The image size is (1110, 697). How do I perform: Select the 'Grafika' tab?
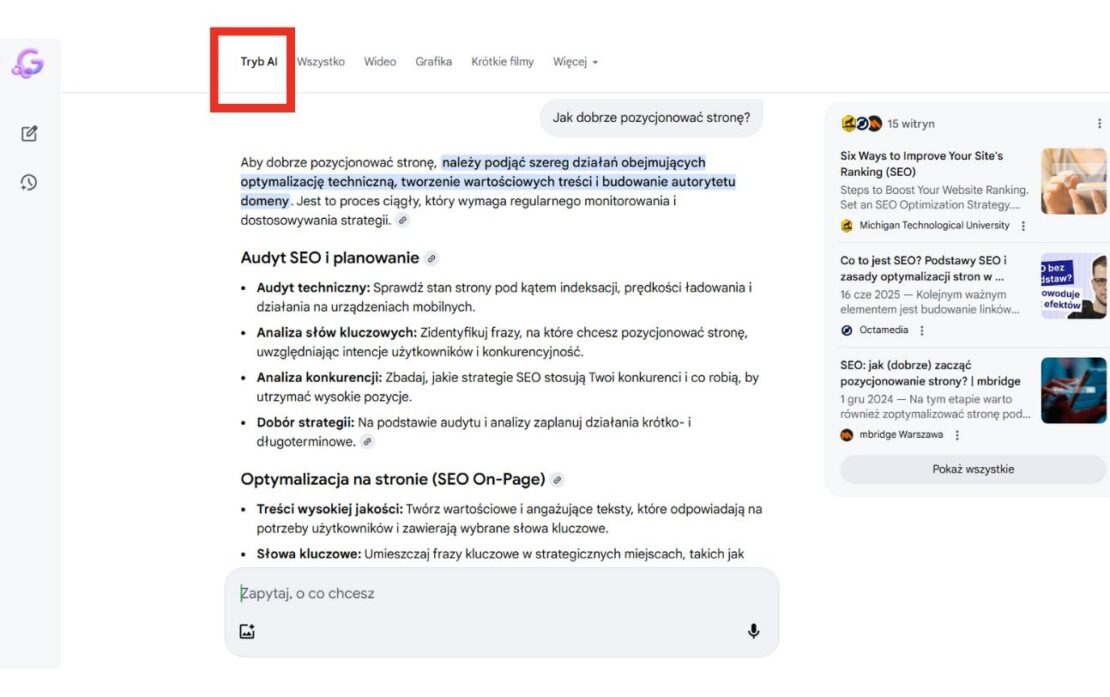434,62
